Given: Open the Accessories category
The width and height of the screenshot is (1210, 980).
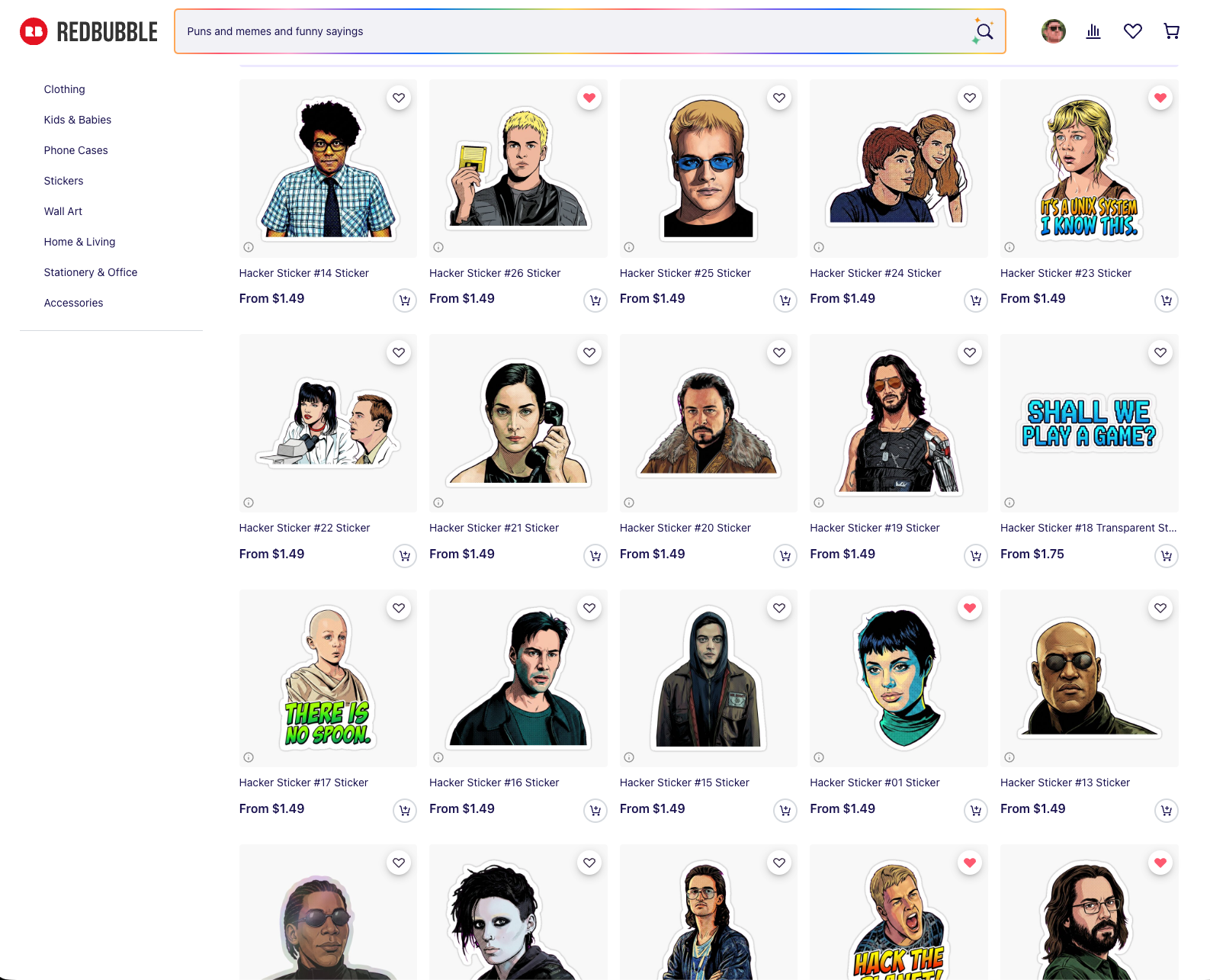Looking at the screenshot, I should click(x=74, y=303).
